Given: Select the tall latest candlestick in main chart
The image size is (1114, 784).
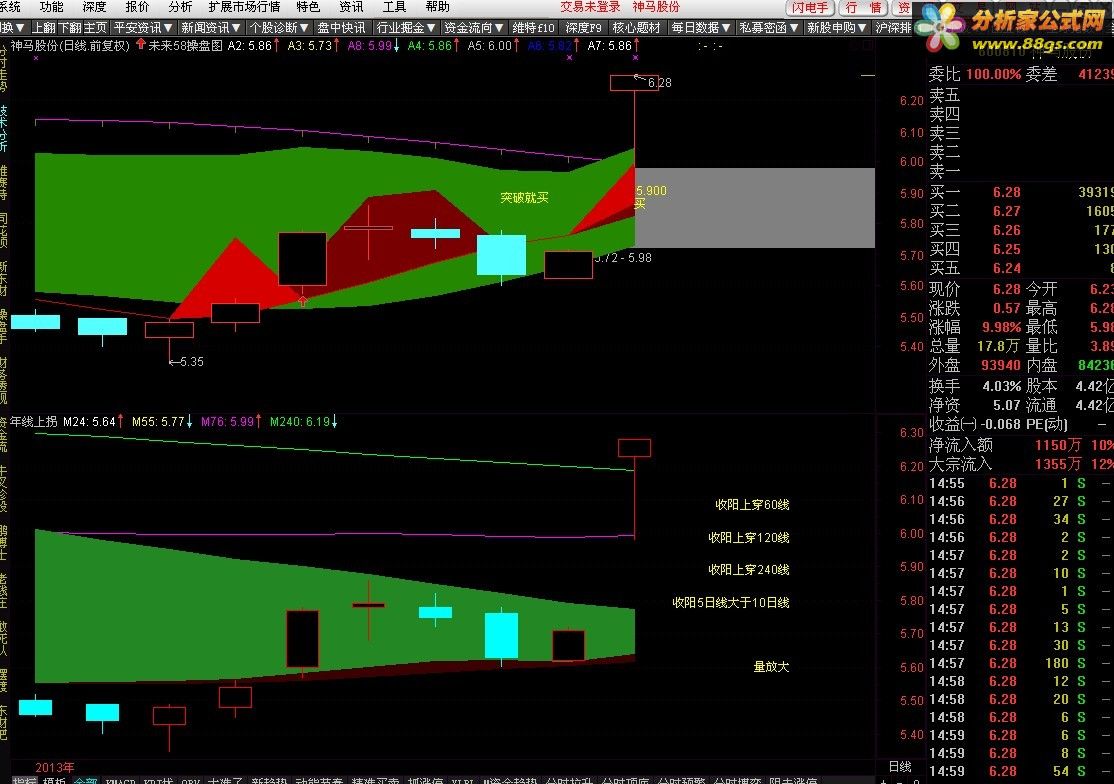Looking at the screenshot, I should point(634,82).
